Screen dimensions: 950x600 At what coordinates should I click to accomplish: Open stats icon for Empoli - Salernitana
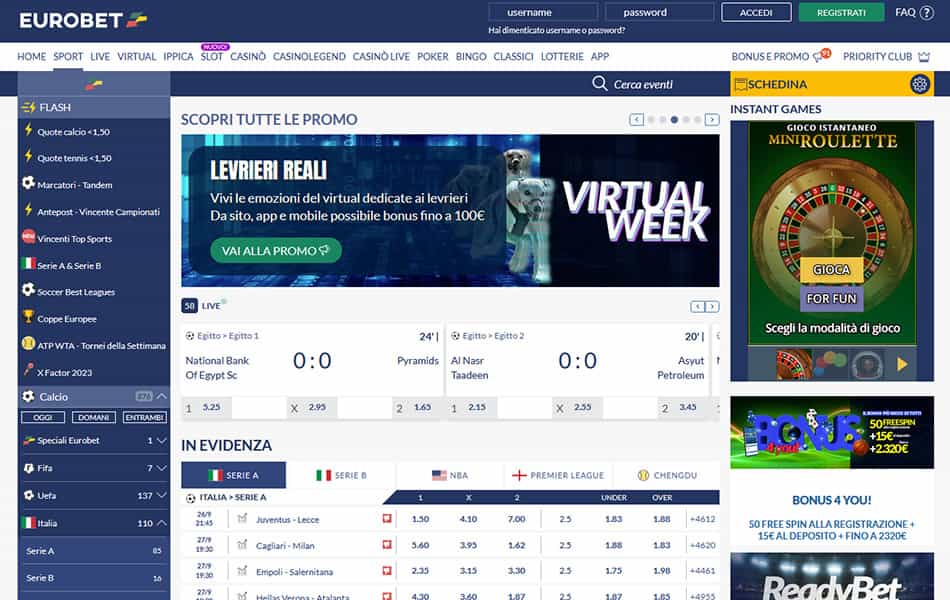[x=242, y=571]
